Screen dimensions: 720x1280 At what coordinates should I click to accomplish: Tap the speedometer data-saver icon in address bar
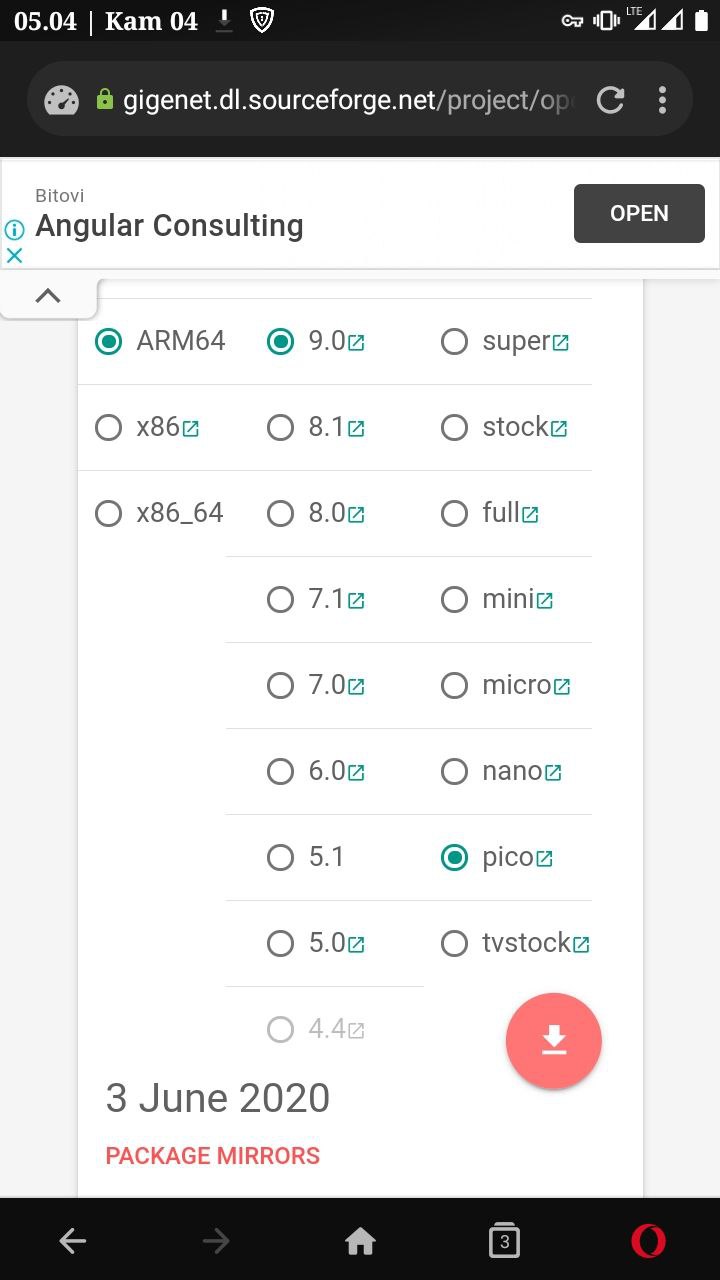click(x=62, y=100)
